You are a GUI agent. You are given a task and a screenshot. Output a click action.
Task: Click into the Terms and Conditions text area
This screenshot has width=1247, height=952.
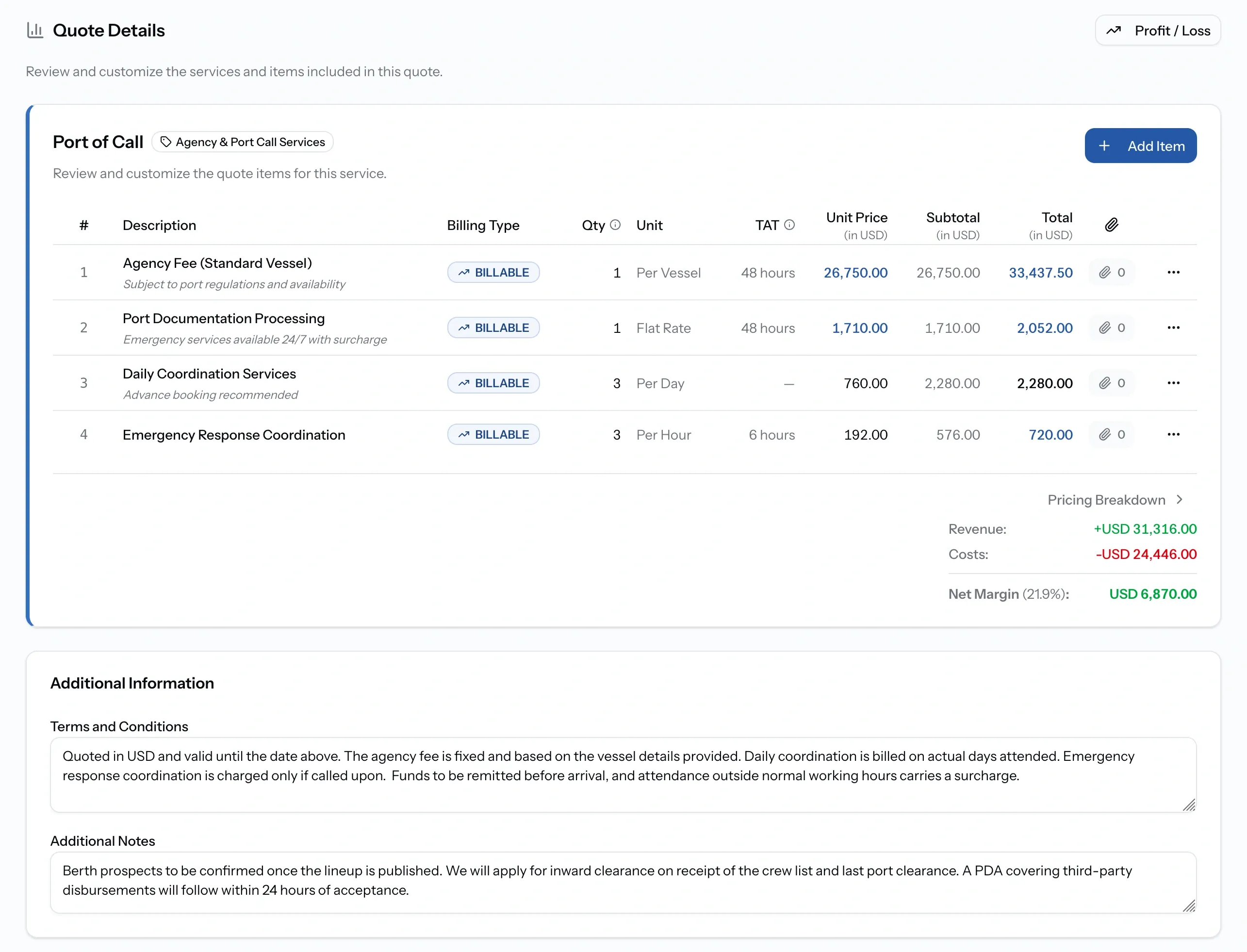pyautogui.click(x=623, y=774)
